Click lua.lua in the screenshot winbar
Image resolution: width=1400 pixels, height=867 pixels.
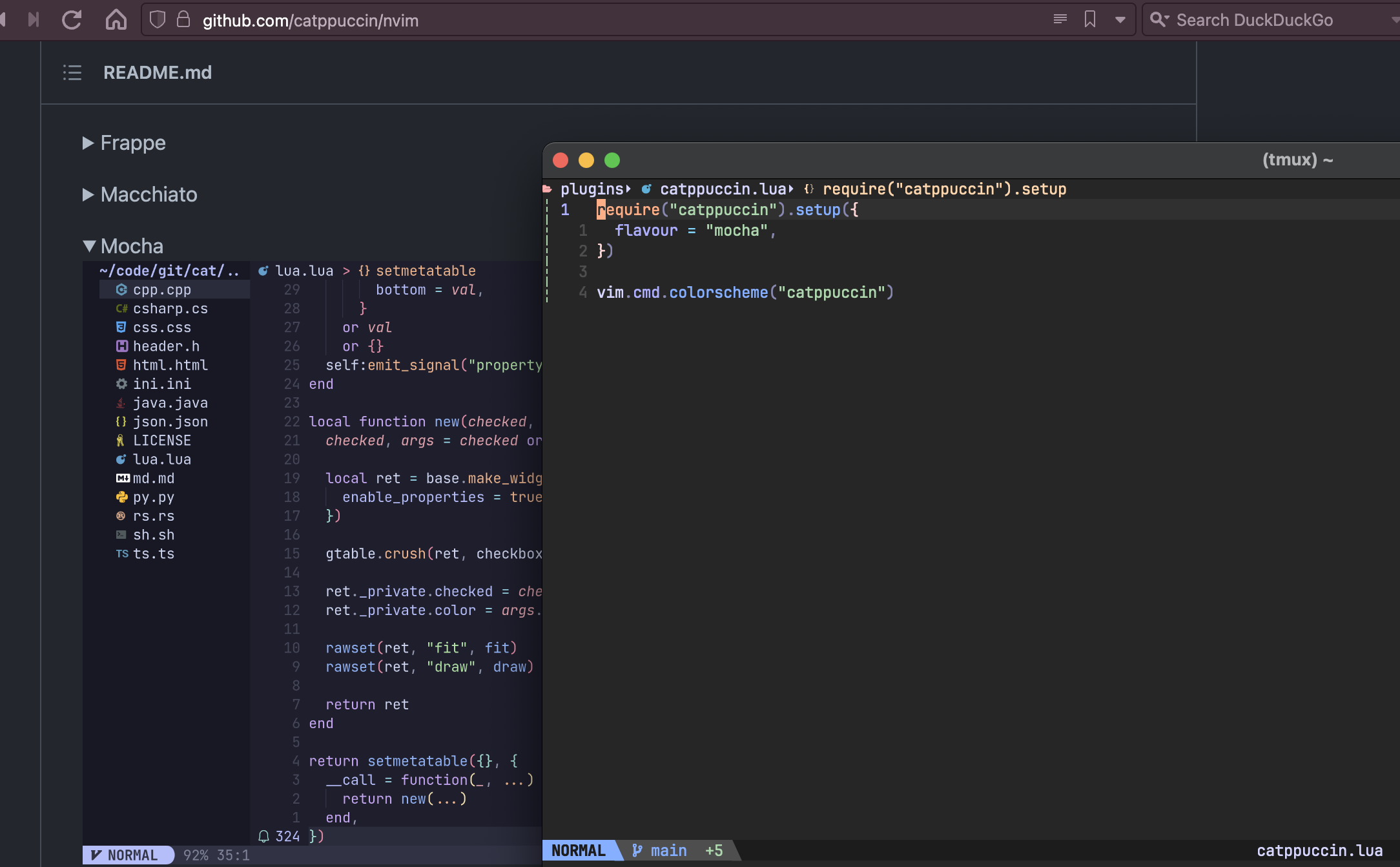click(304, 271)
